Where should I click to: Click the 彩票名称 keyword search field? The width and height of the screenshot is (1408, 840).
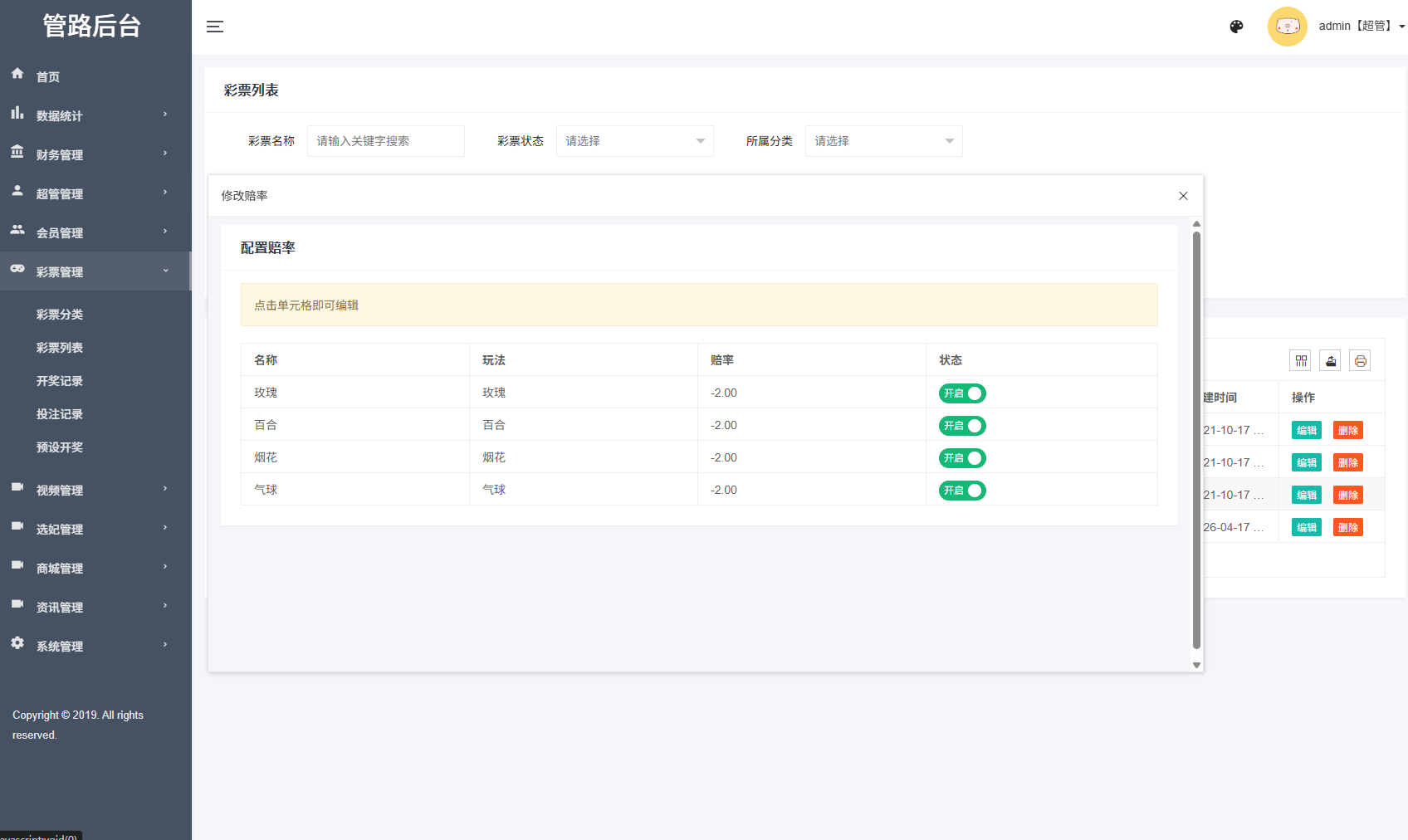(385, 141)
